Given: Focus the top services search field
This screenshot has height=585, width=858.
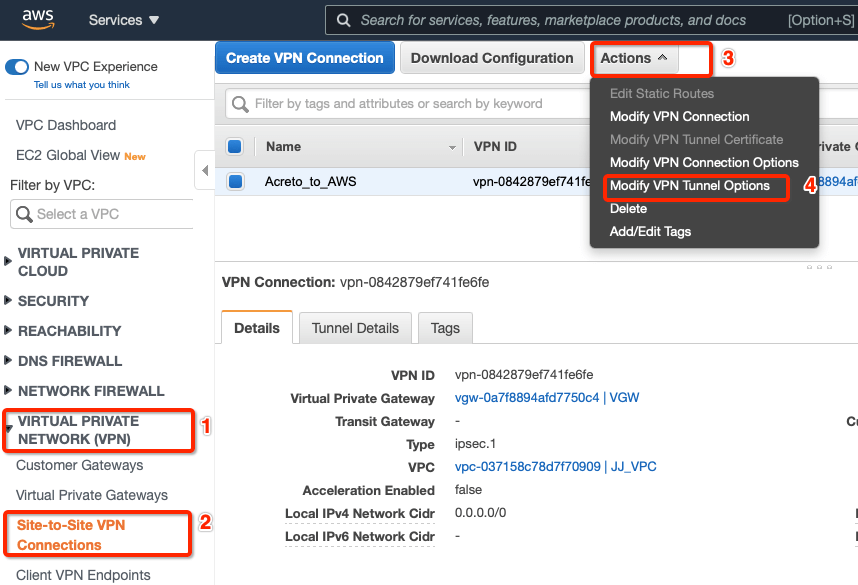Looking at the screenshot, I should point(591,20).
